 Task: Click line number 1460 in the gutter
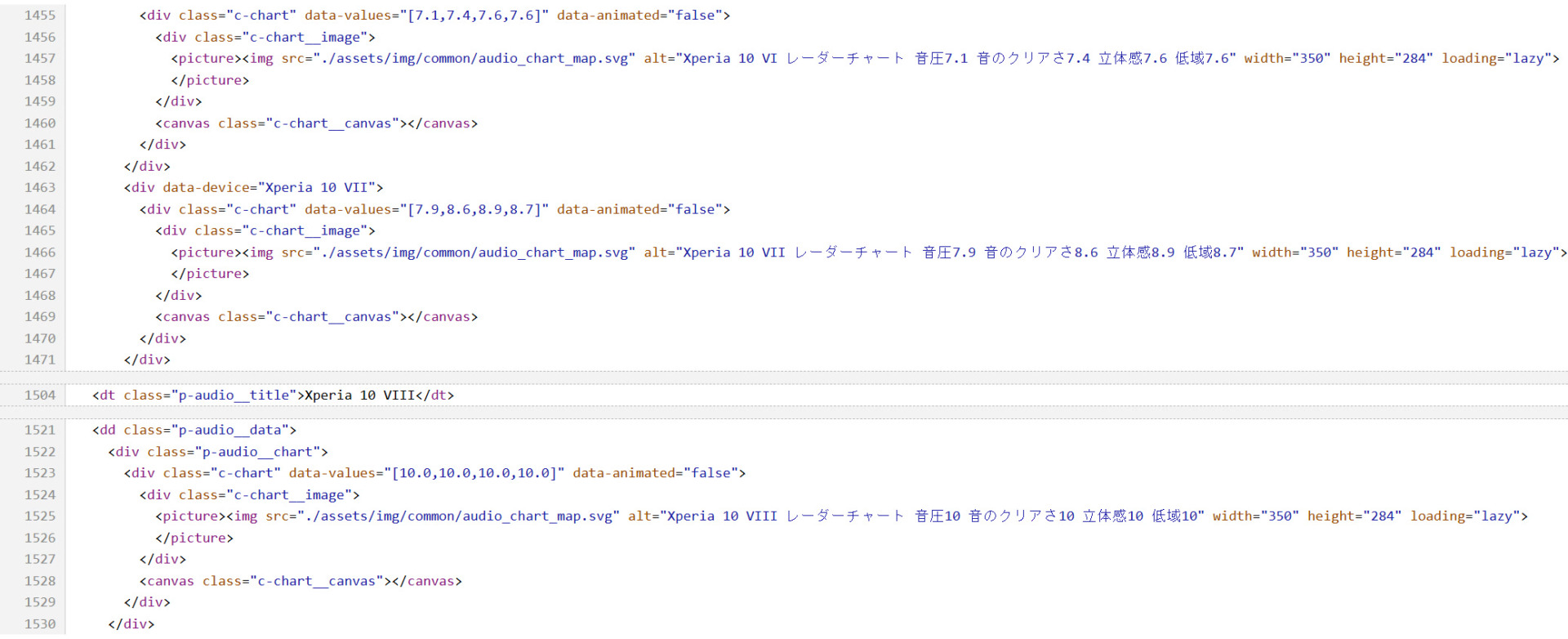(40, 123)
